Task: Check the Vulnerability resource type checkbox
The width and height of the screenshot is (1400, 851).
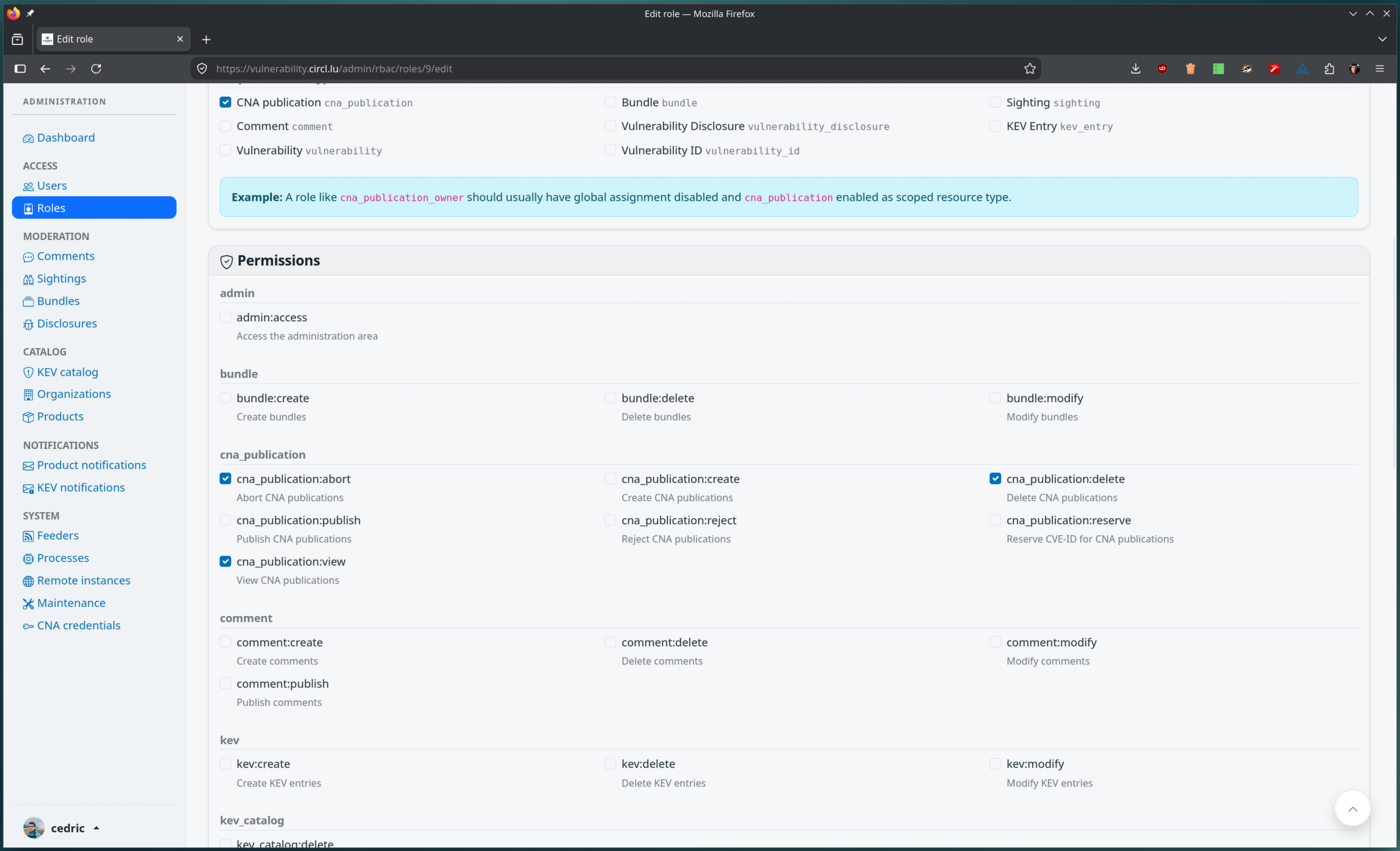Action: (x=225, y=150)
